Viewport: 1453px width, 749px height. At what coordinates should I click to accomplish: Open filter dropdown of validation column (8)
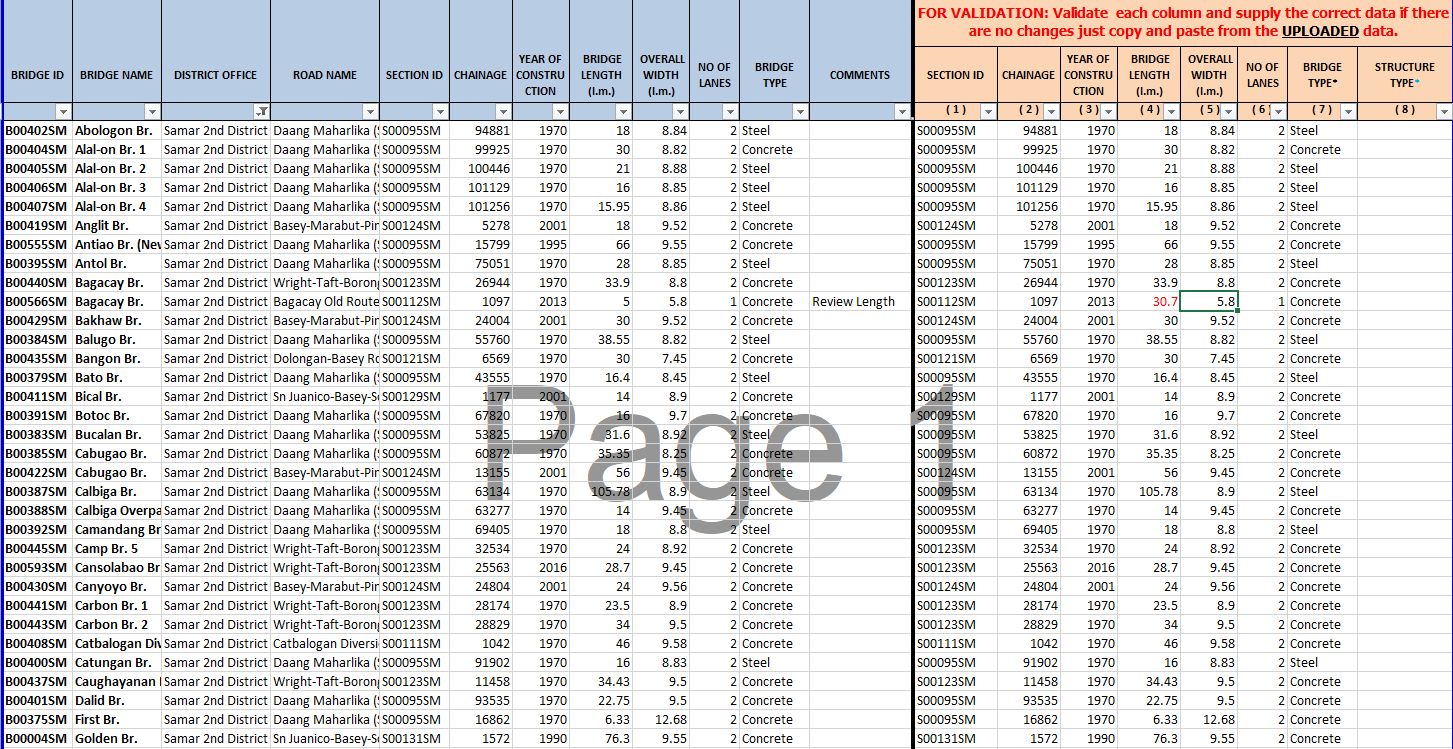tap(1443, 112)
